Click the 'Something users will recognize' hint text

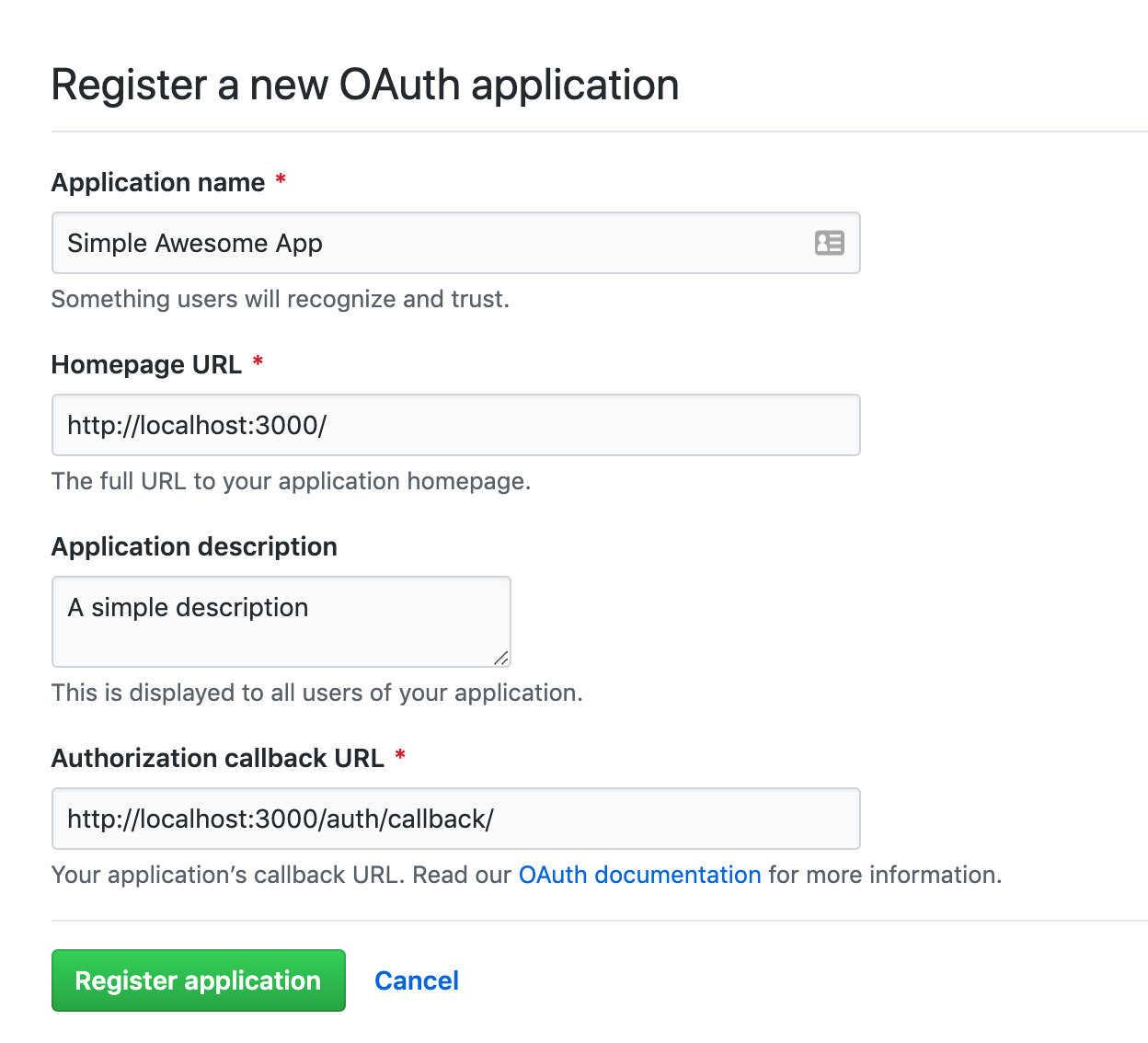coord(281,299)
